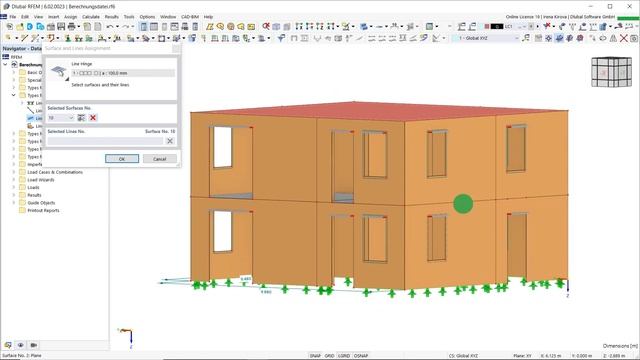Expand the Load Wizards folder
This screenshot has height=360, width=640.
click(13, 180)
